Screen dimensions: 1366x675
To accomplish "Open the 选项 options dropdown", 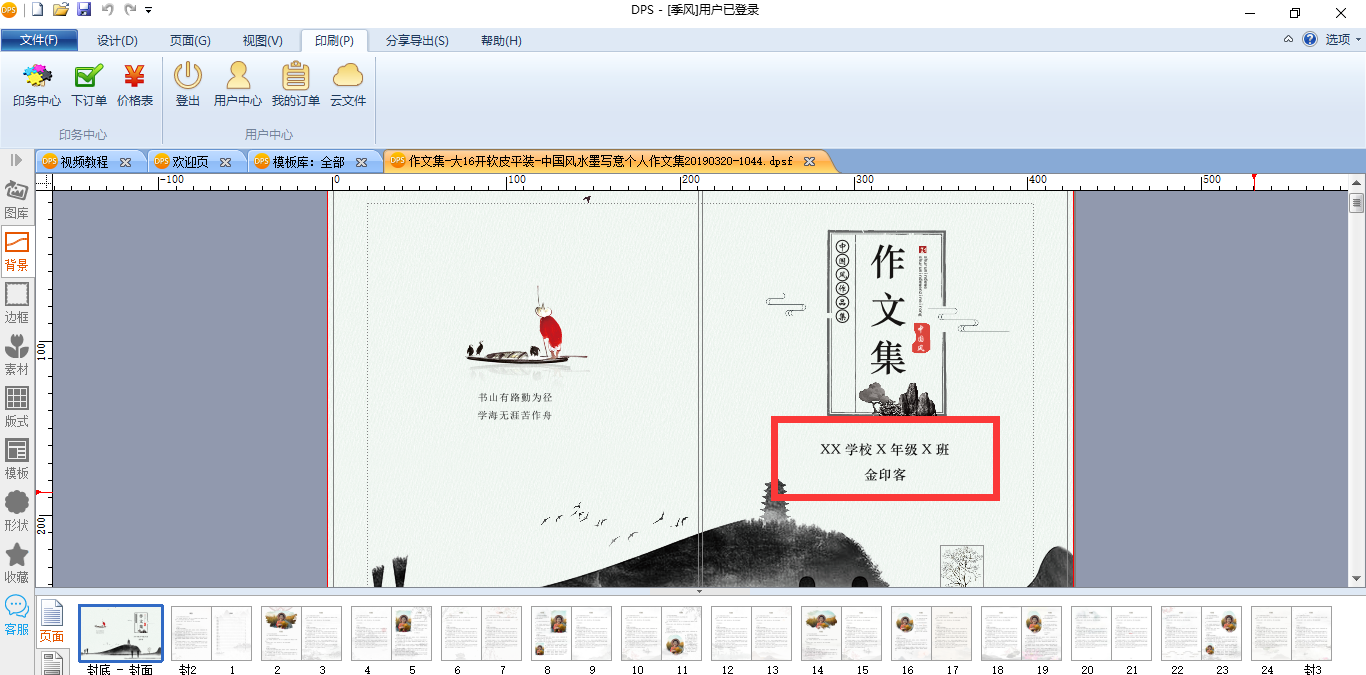I will pyautogui.click(x=1343, y=40).
